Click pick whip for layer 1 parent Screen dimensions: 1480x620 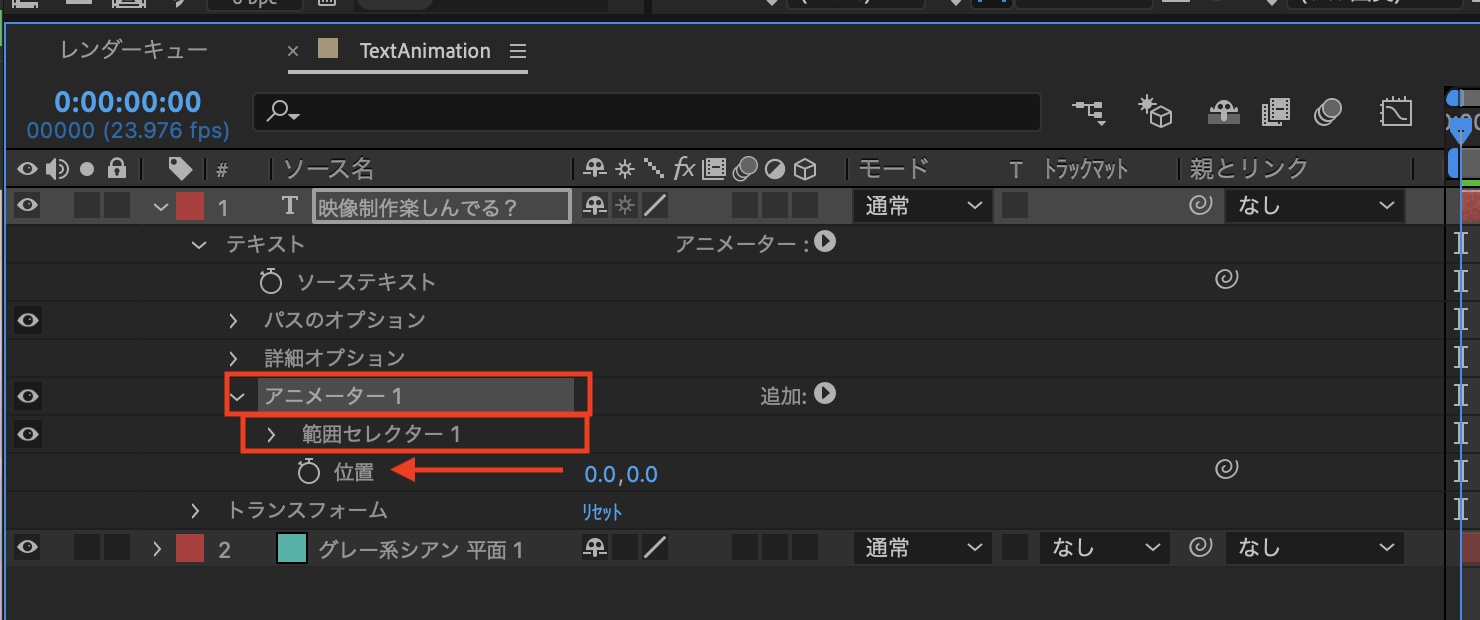click(x=1201, y=206)
